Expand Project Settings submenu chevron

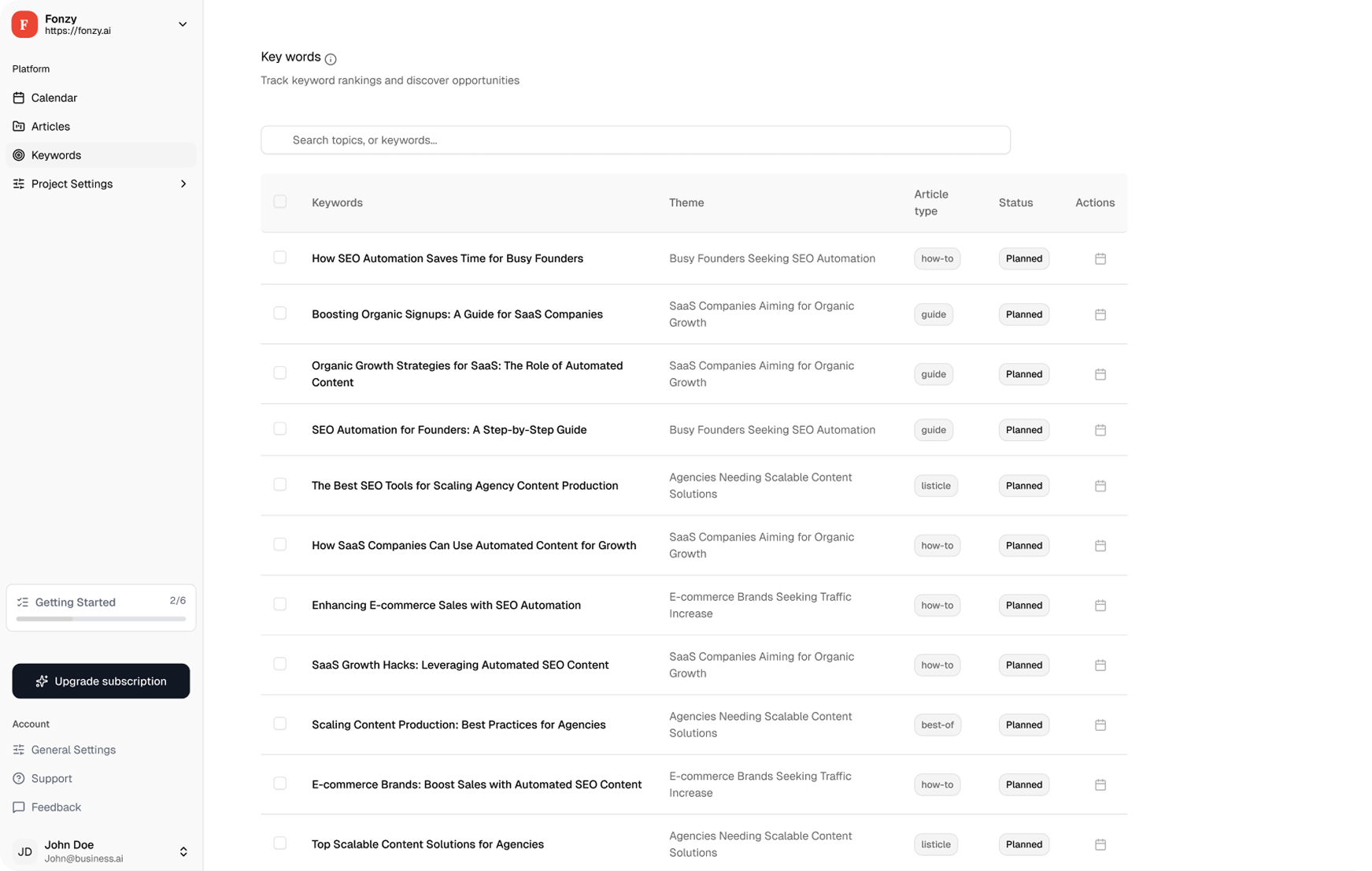[183, 183]
